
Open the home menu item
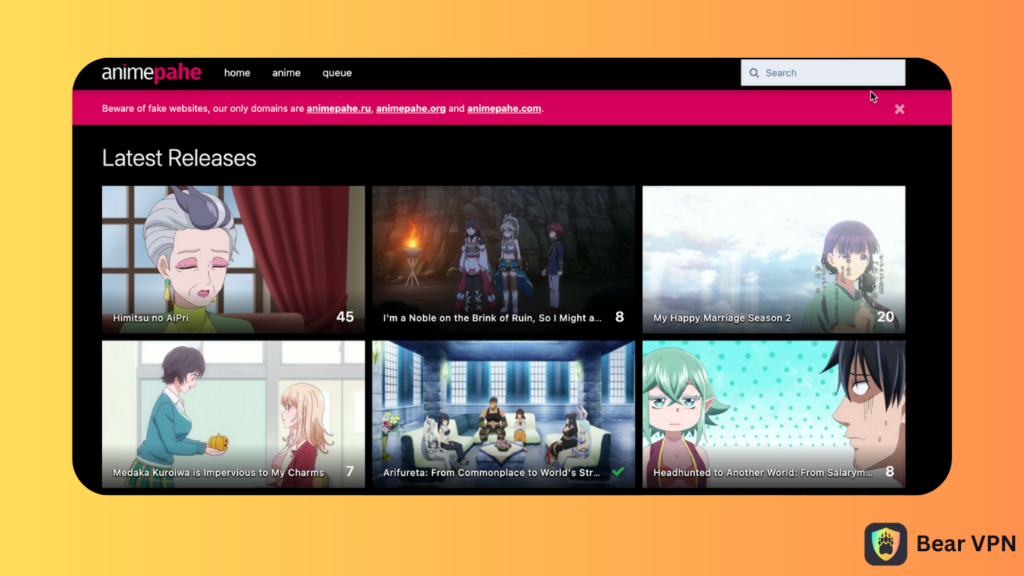(x=237, y=73)
